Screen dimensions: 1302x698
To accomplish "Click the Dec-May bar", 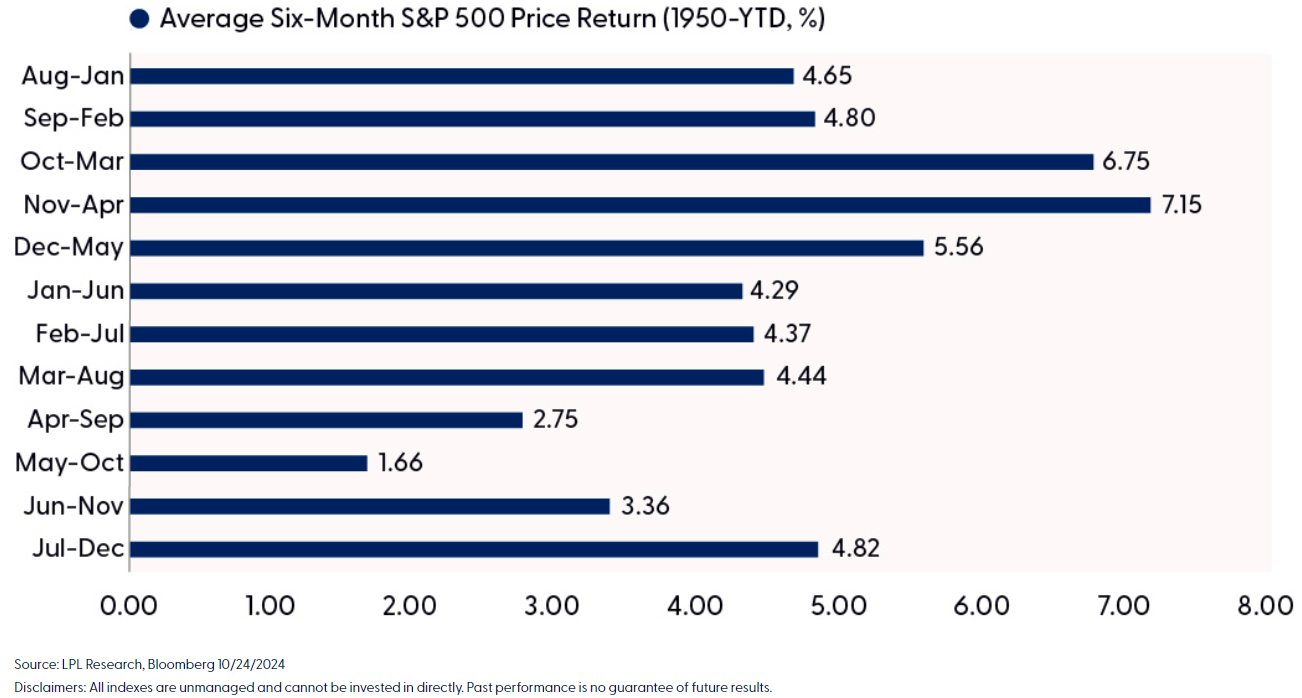I will pyautogui.click(x=526, y=248).
